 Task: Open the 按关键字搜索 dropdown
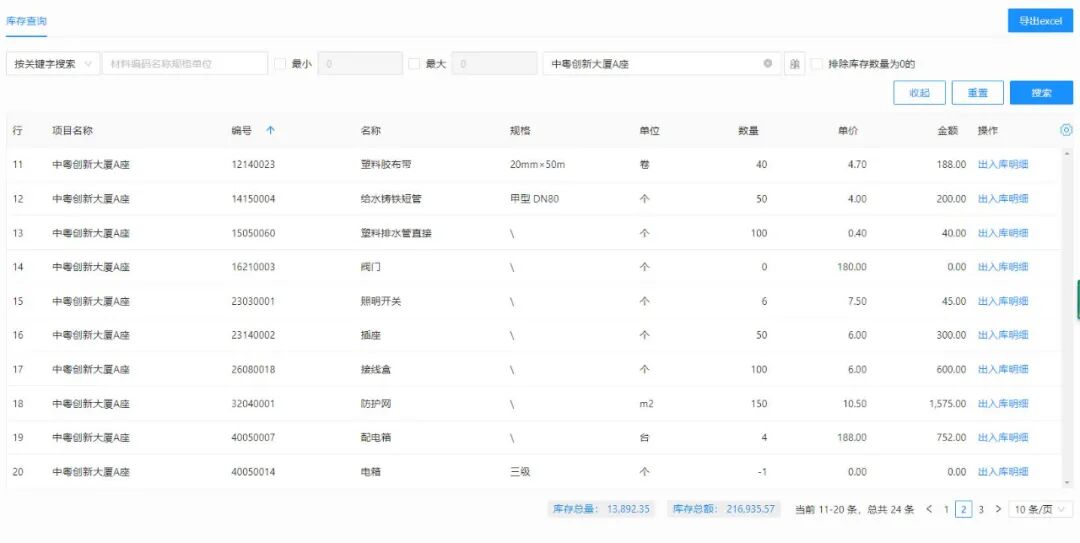coord(53,63)
